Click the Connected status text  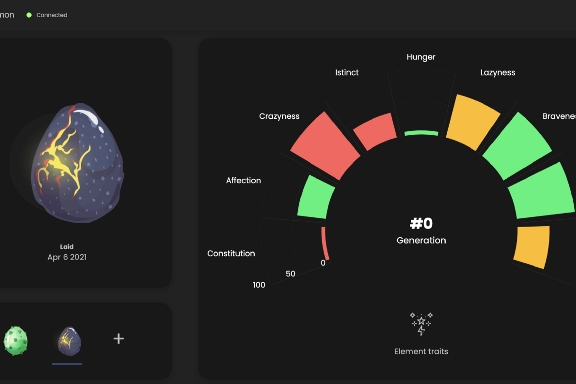click(x=52, y=15)
